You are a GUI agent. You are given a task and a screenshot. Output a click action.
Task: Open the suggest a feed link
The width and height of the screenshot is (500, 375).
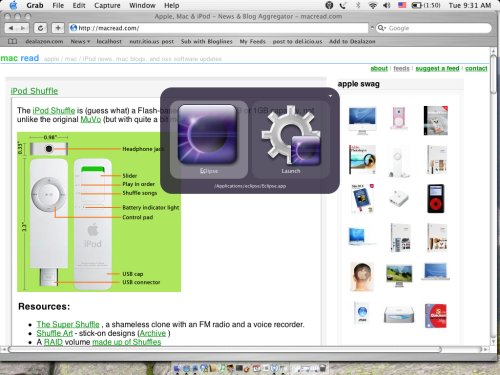437,68
